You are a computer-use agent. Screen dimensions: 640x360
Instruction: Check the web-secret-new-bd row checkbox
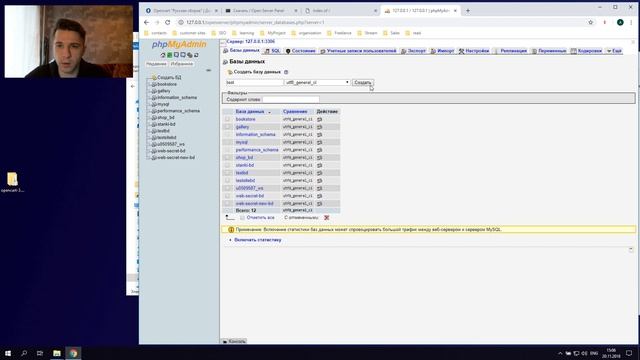click(x=227, y=203)
